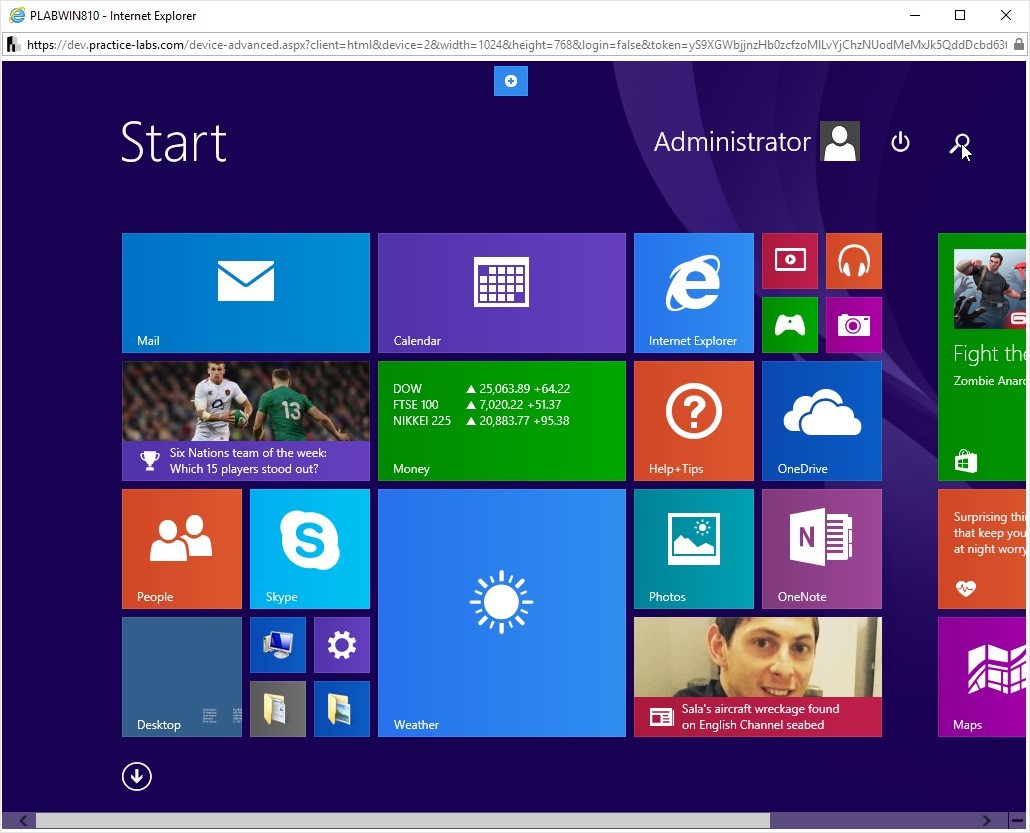Open the Mail tile
Screen dimensions: 1030x833
click(x=246, y=293)
